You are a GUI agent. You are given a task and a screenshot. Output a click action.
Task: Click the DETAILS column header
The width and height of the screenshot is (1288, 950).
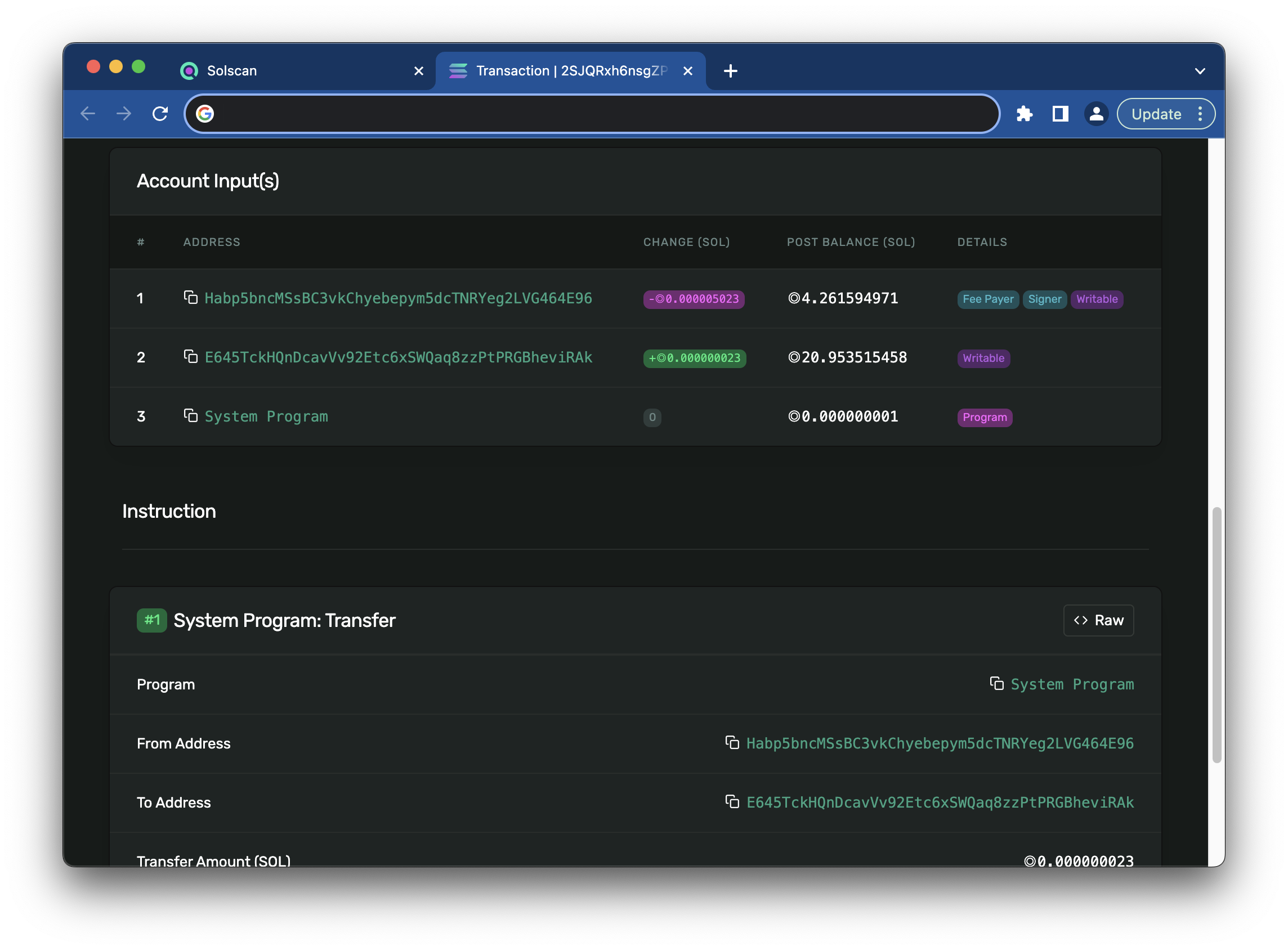pos(983,242)
